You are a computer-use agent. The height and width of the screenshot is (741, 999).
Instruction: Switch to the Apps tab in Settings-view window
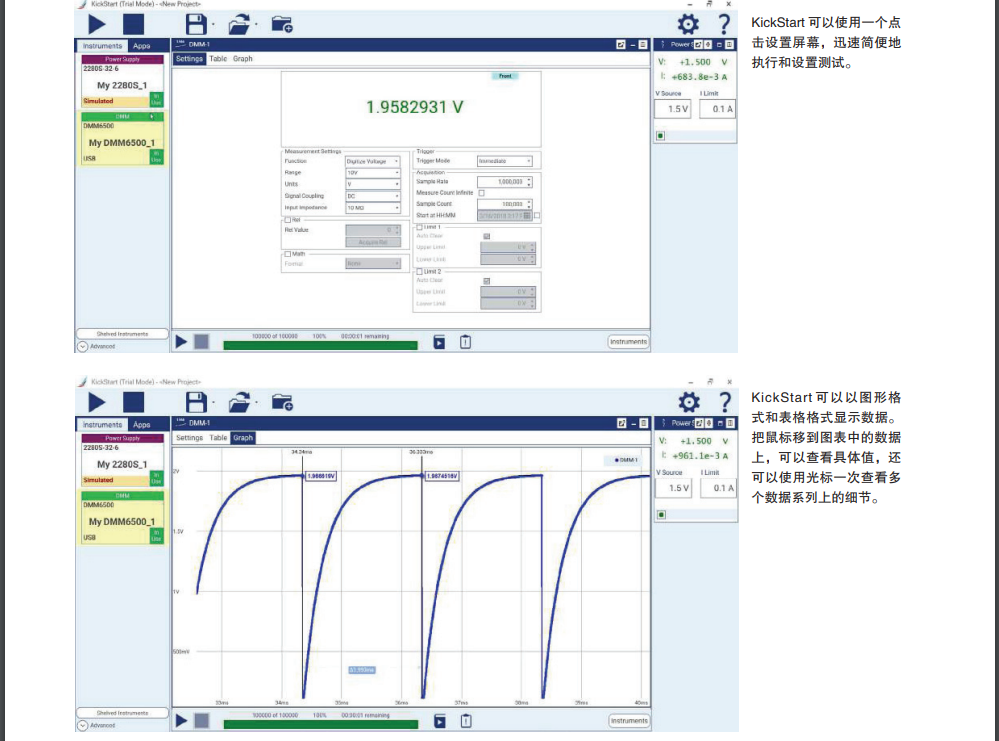(x=141, y=46)
